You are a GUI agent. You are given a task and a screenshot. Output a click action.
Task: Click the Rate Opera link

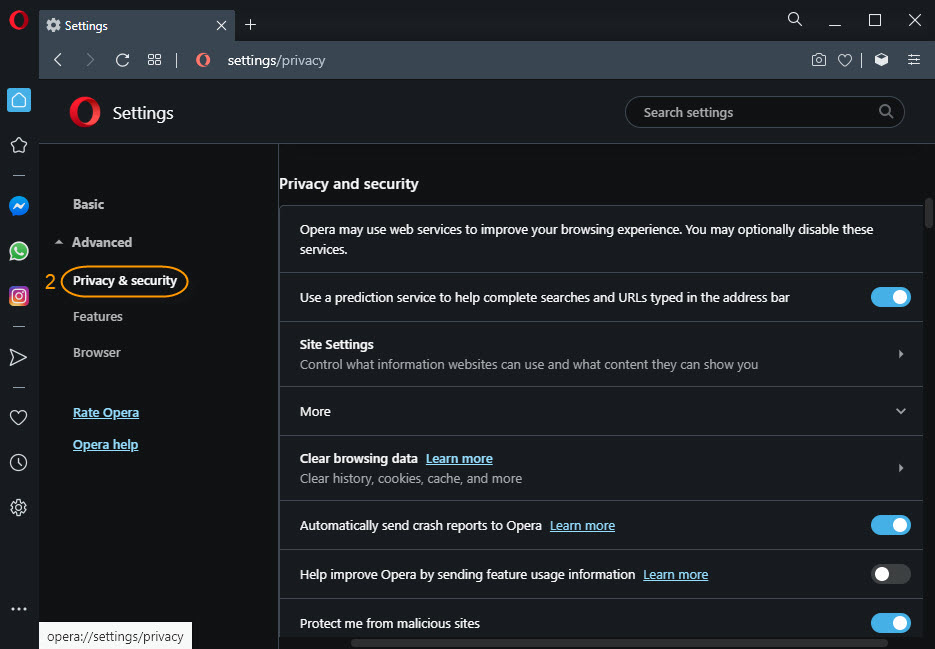pos(106,412)
